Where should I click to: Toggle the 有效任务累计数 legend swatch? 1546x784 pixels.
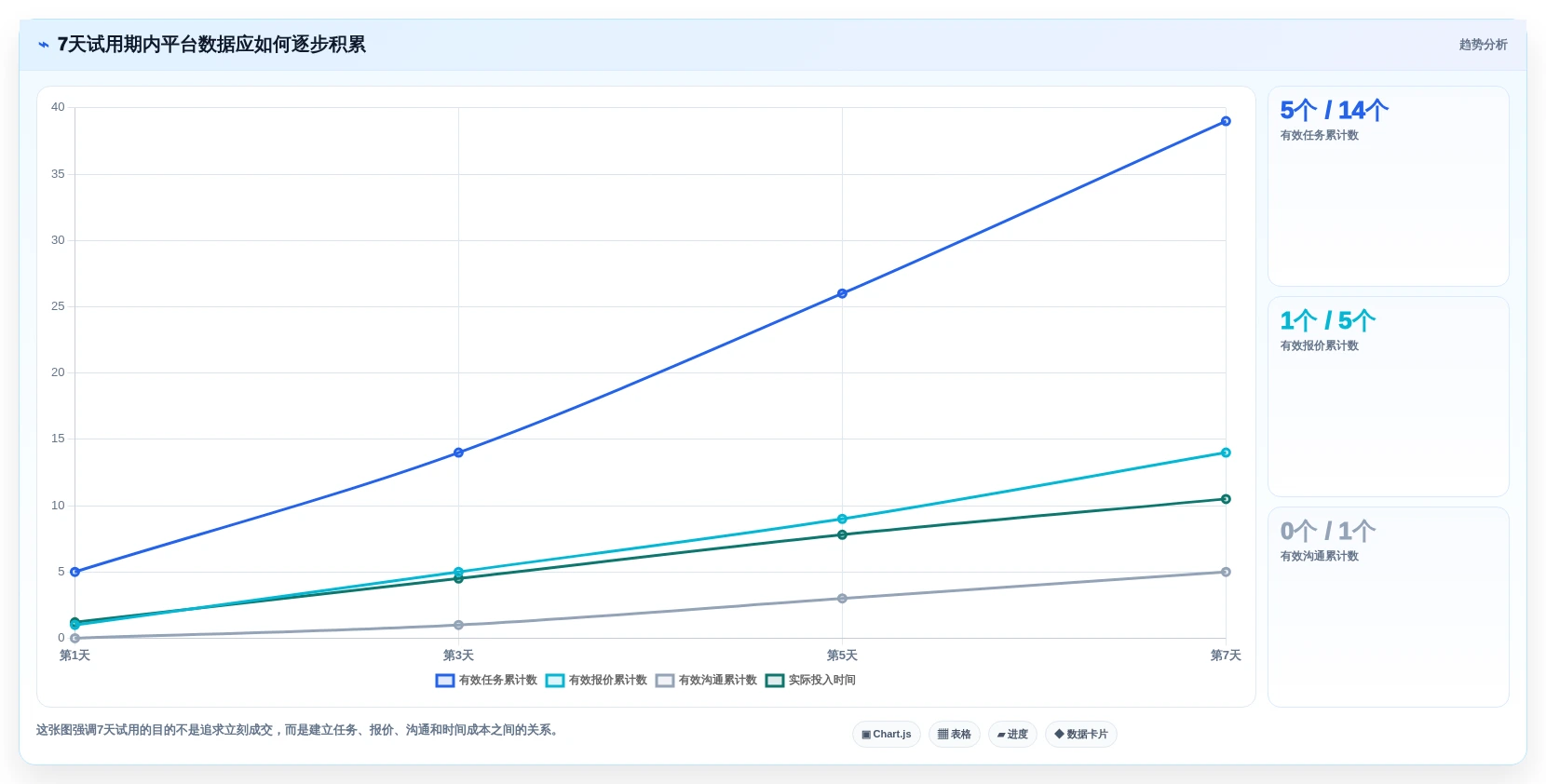click(445, 681)
